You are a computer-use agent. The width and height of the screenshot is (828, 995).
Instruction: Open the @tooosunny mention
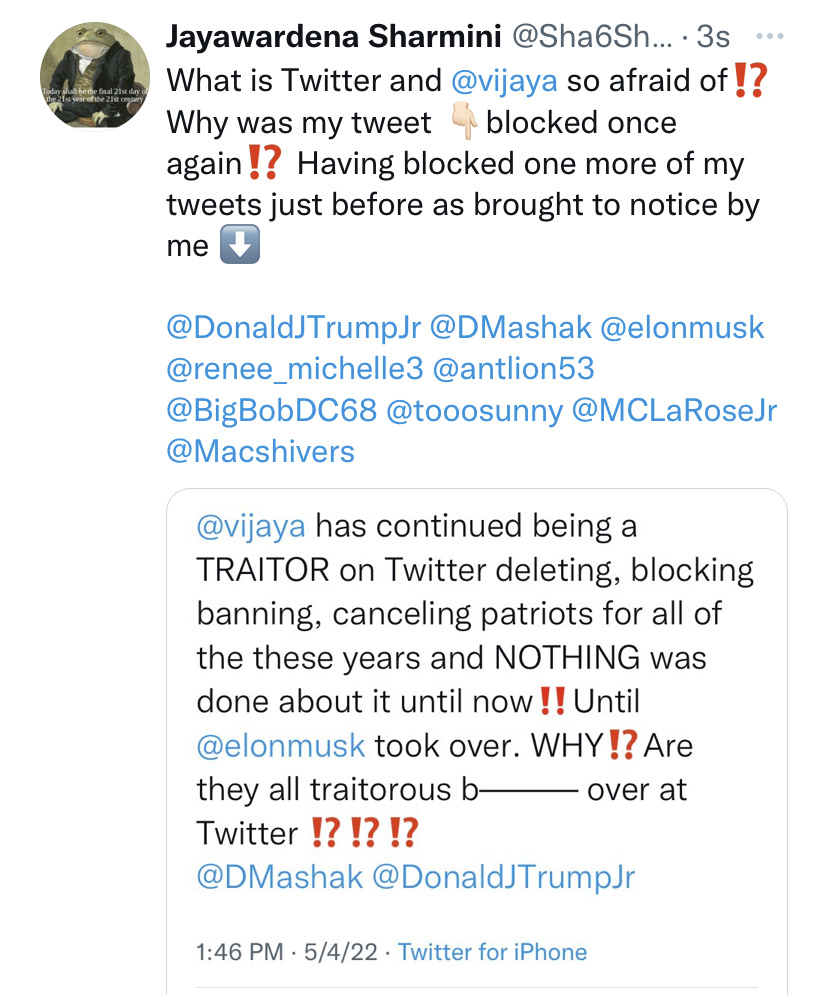(x=475, y=410)
